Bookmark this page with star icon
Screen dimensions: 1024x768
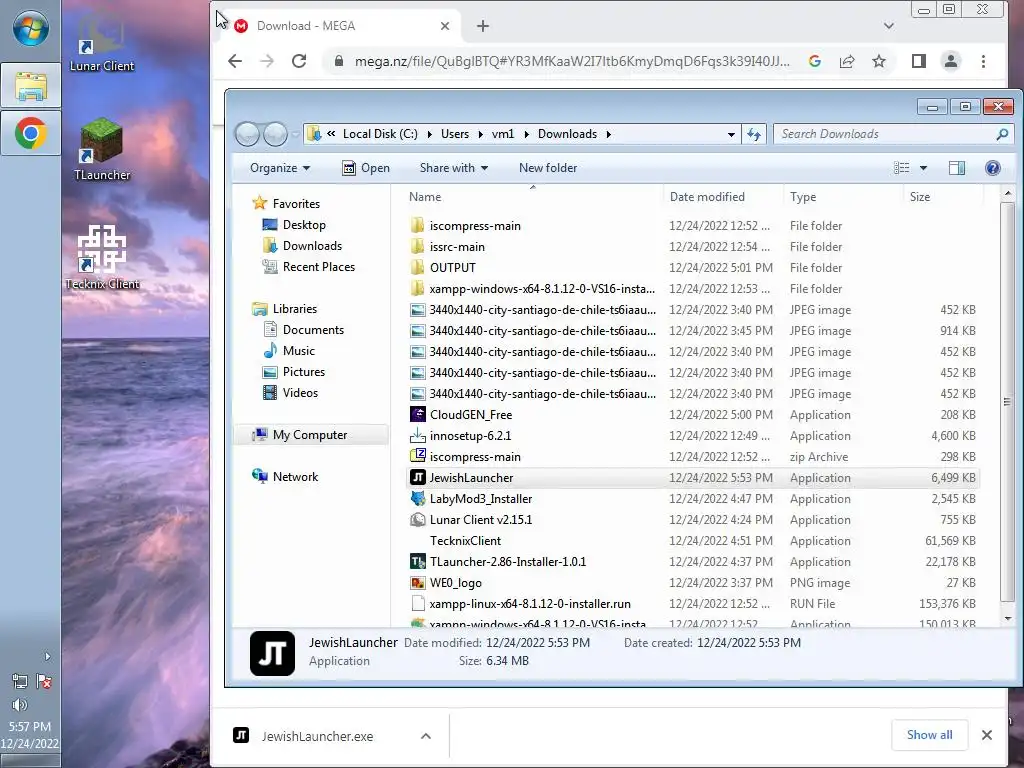tap(879, 61)
